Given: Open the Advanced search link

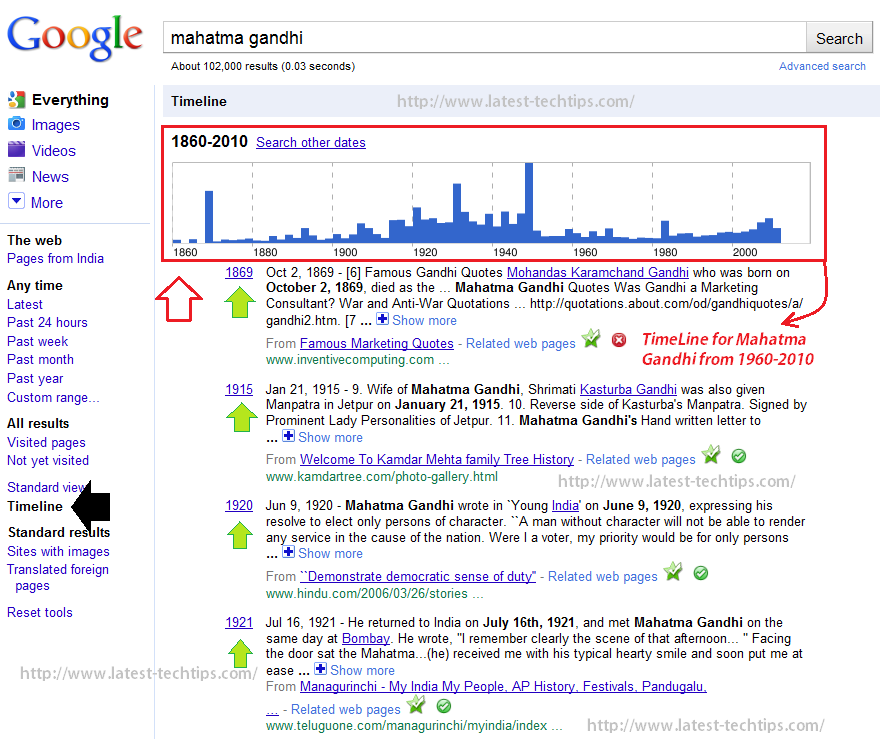Looking at the screenshot, I should click(x=822, y=66).
